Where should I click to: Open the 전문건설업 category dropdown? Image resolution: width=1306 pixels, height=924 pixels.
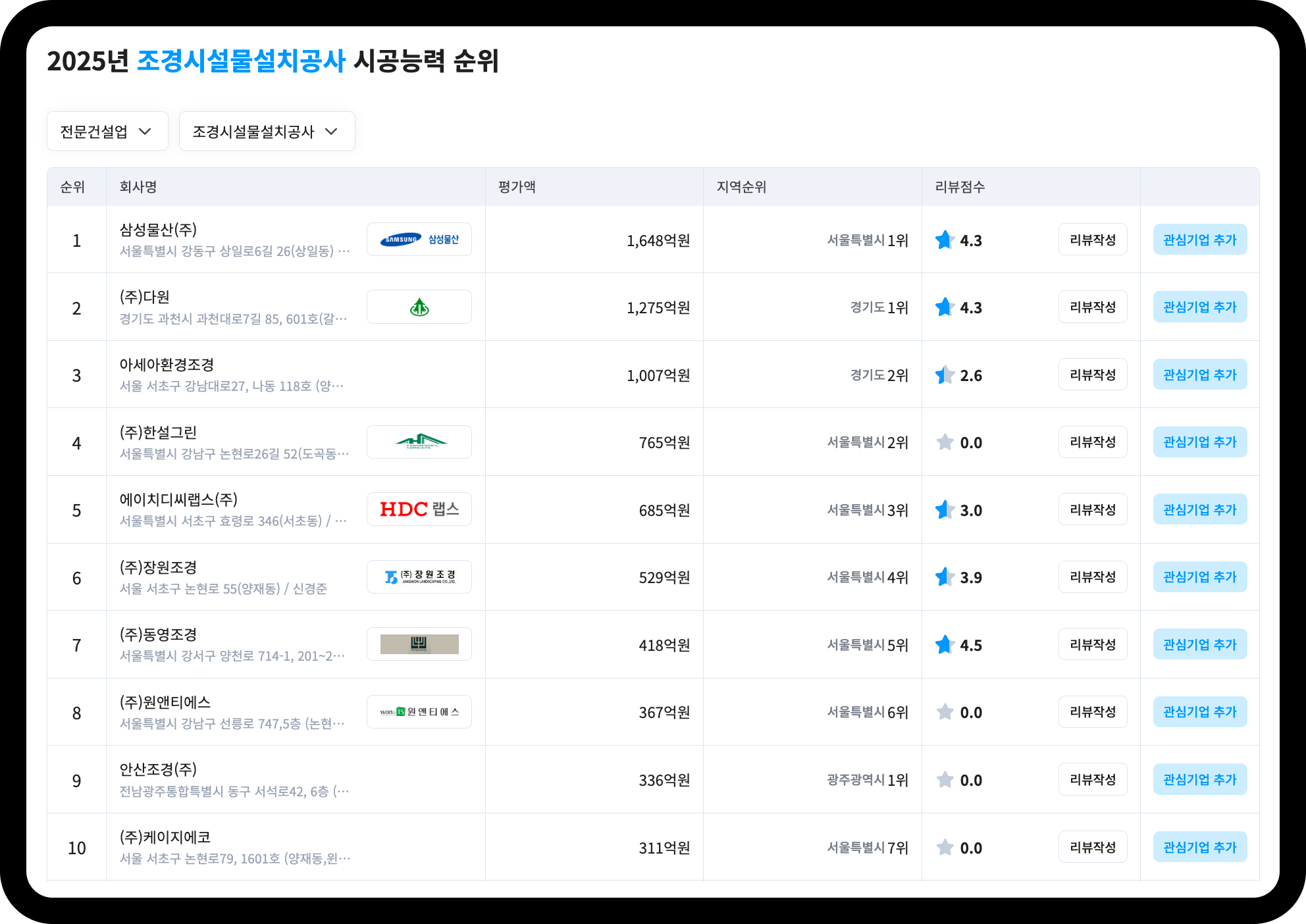(x=107, y=132)
